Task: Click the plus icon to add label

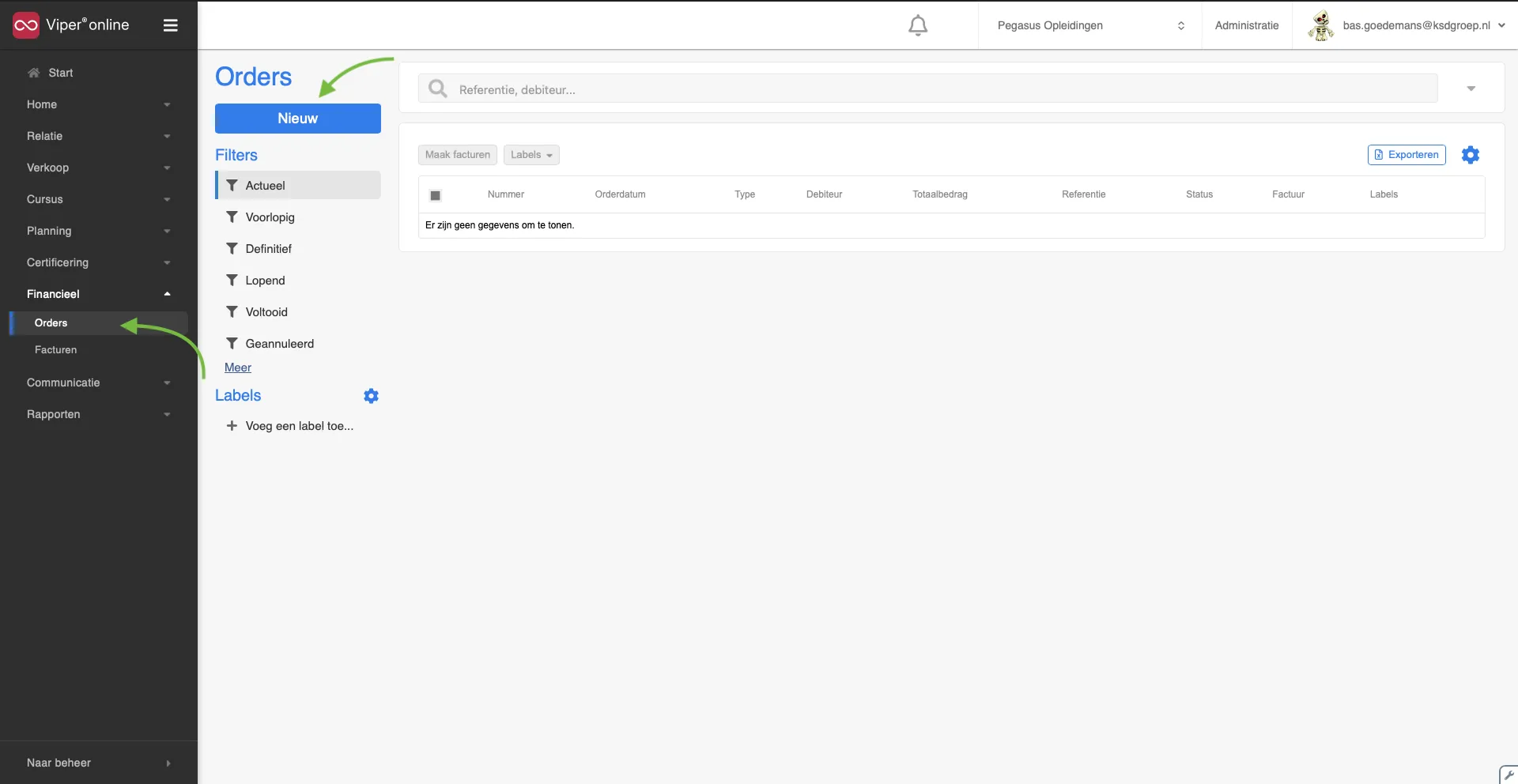Action: pos(232,426)
